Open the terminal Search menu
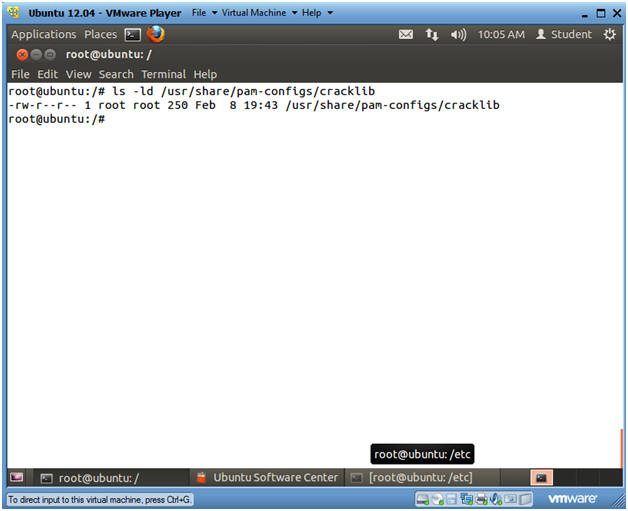The image size is (628, 511). point(116,74)
